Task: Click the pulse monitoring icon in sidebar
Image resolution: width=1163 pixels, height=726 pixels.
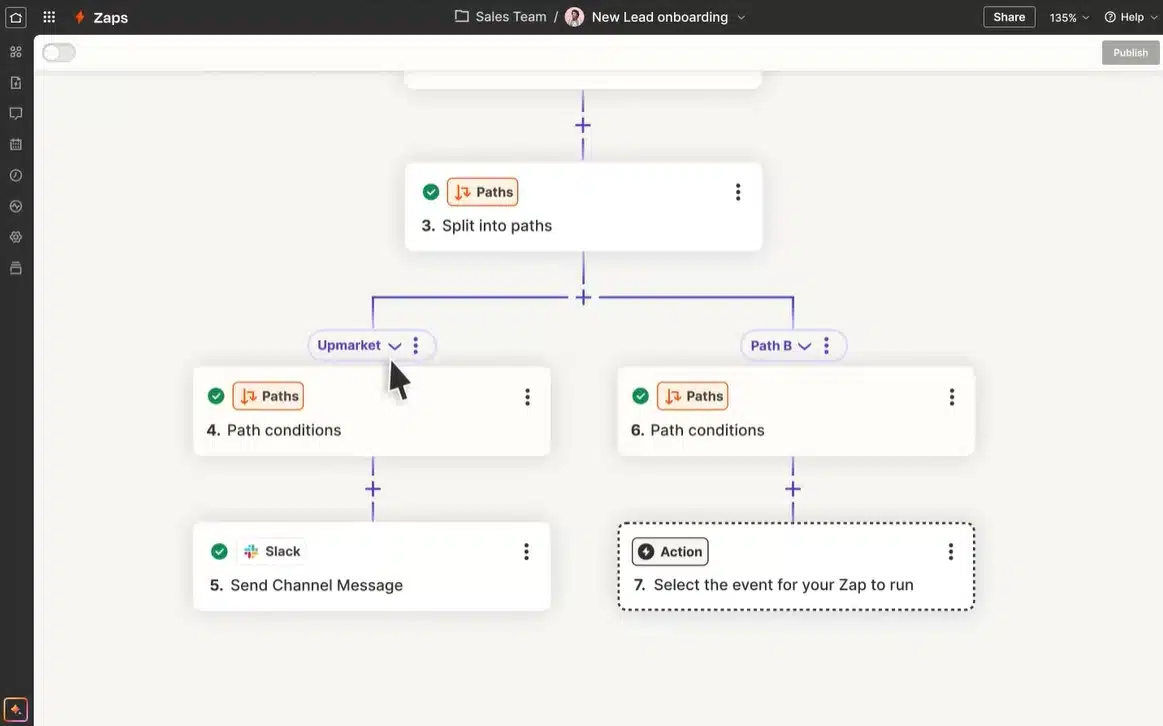Action: pyautogui.click(x=15, y=206)
